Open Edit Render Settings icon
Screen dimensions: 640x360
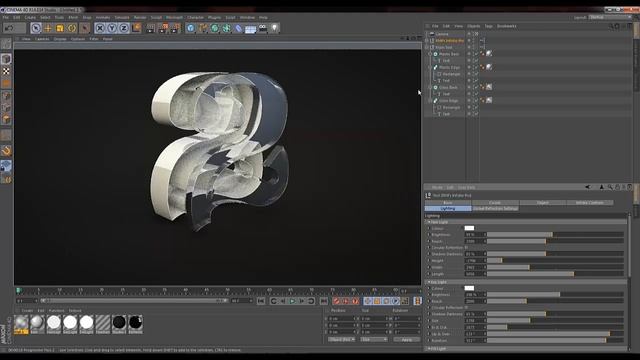(176, 28)
